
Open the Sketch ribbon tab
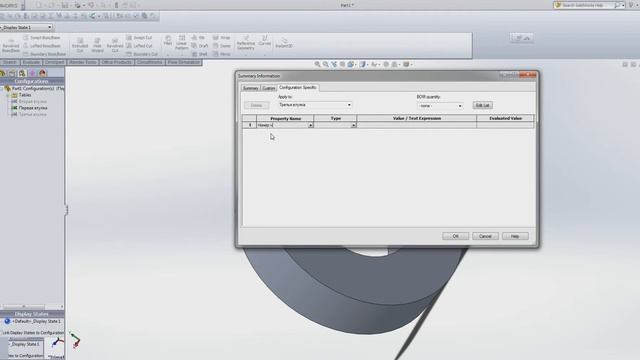coord(10,62)
